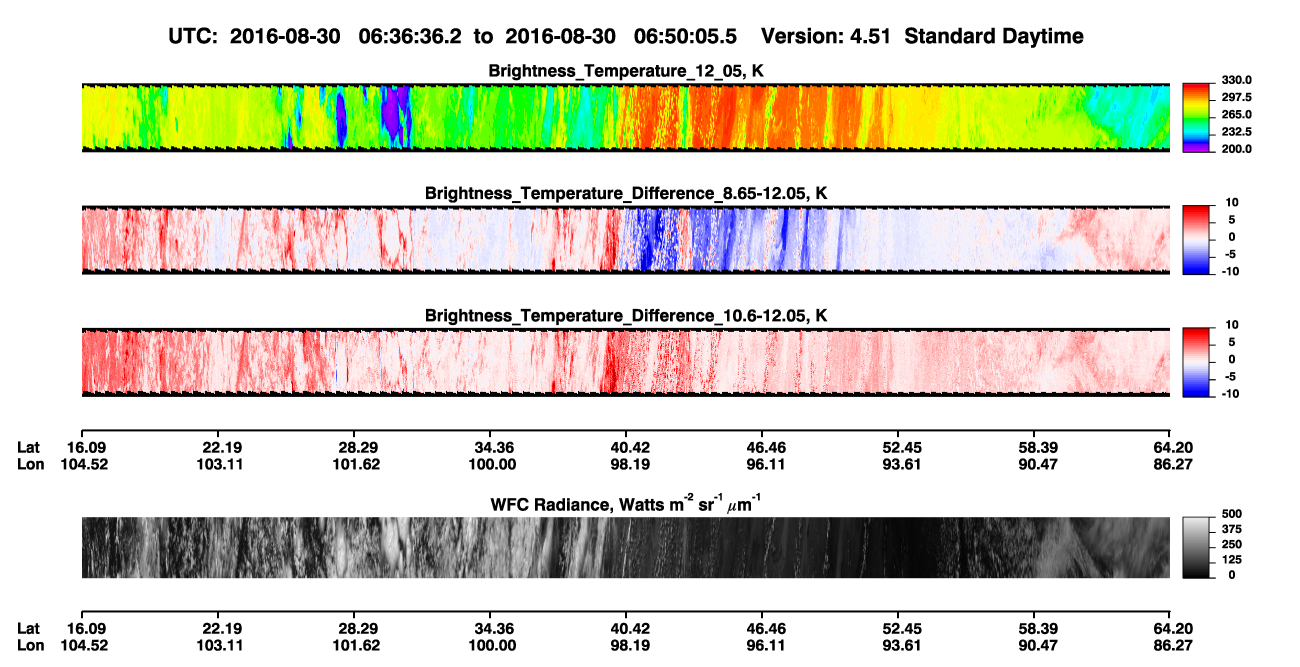Click the 250 value on the WFC scale
Image resolution: width=1300 pixels, height=667 pixels.
click(x=1230, y=546)
